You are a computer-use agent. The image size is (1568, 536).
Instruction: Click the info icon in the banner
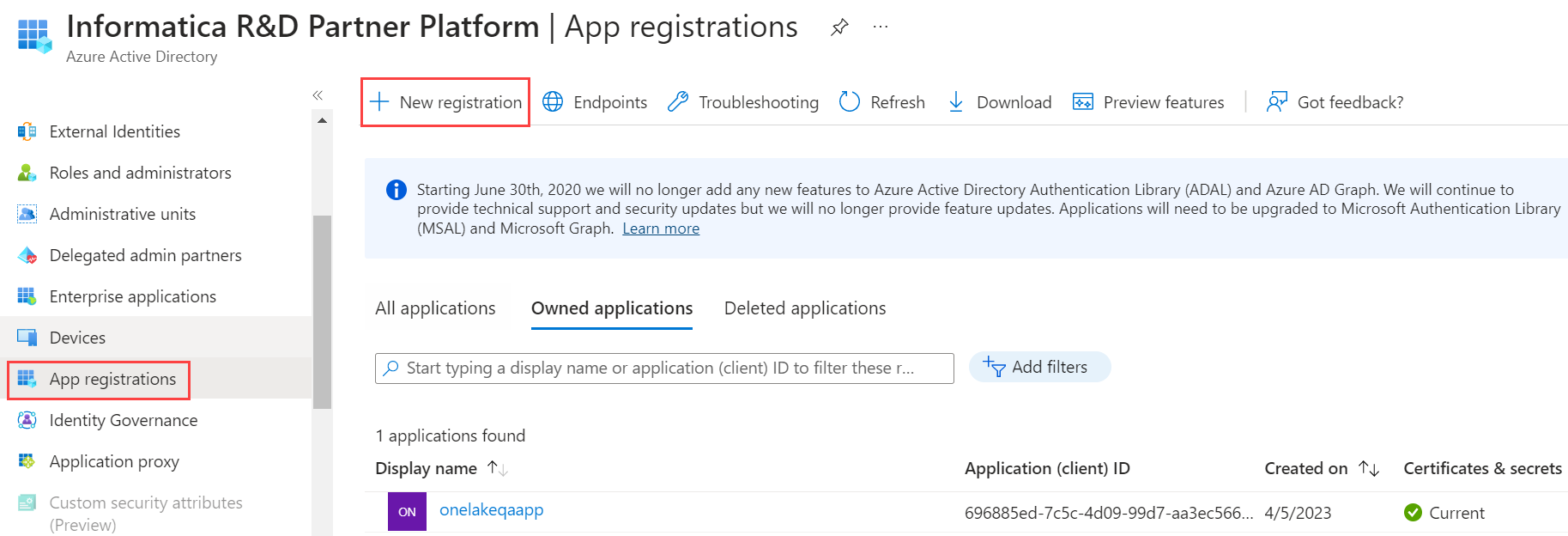click(396, 190)
